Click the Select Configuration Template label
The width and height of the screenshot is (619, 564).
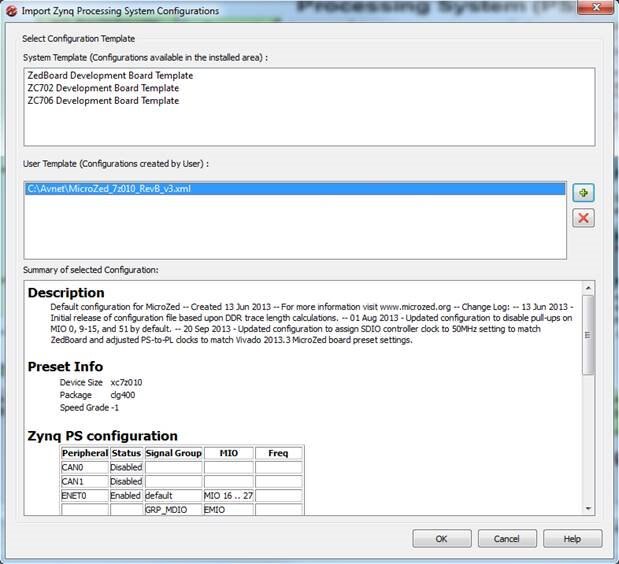79,39
